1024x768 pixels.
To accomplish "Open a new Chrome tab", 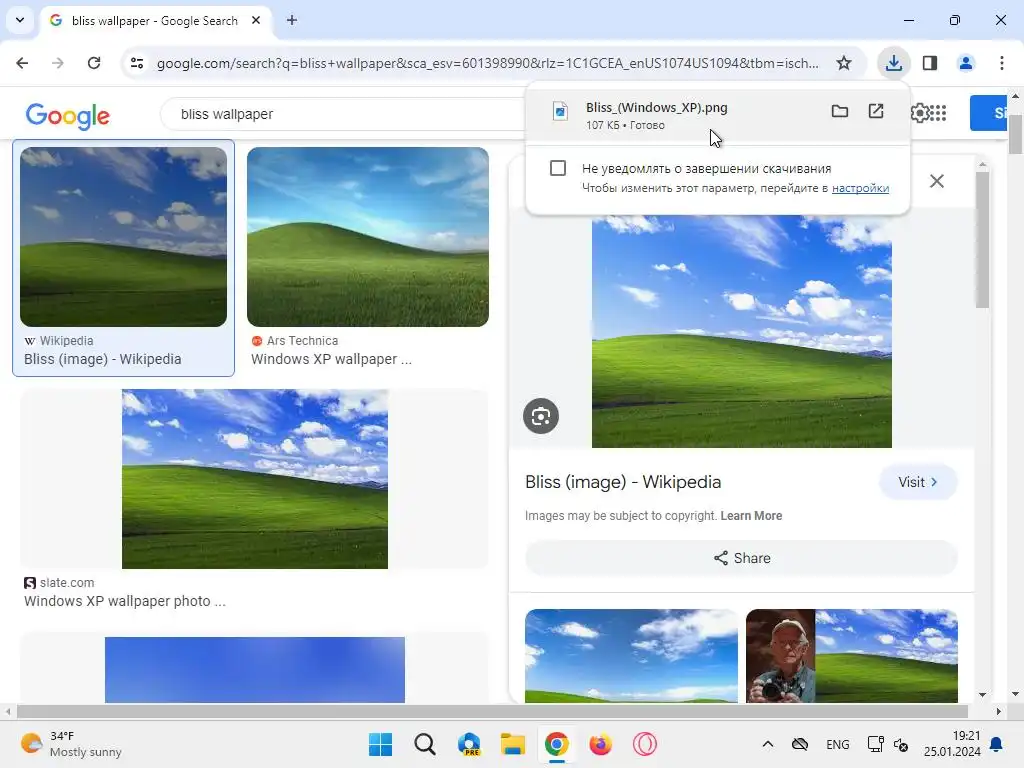I will point(292,20).
